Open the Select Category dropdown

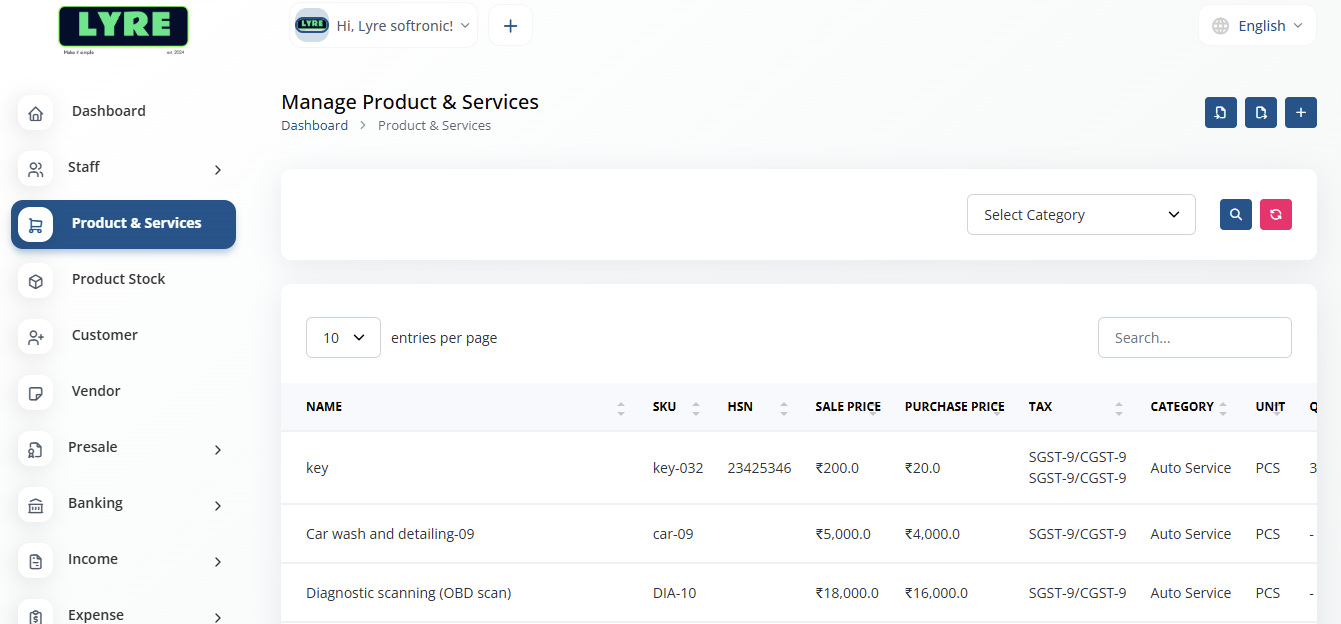click(1080, 215)
